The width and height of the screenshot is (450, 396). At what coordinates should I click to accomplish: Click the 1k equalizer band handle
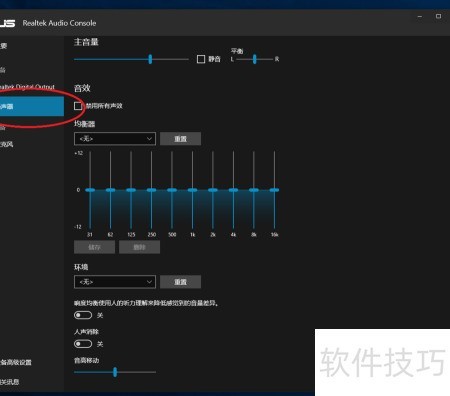click(x=192, y=190)
